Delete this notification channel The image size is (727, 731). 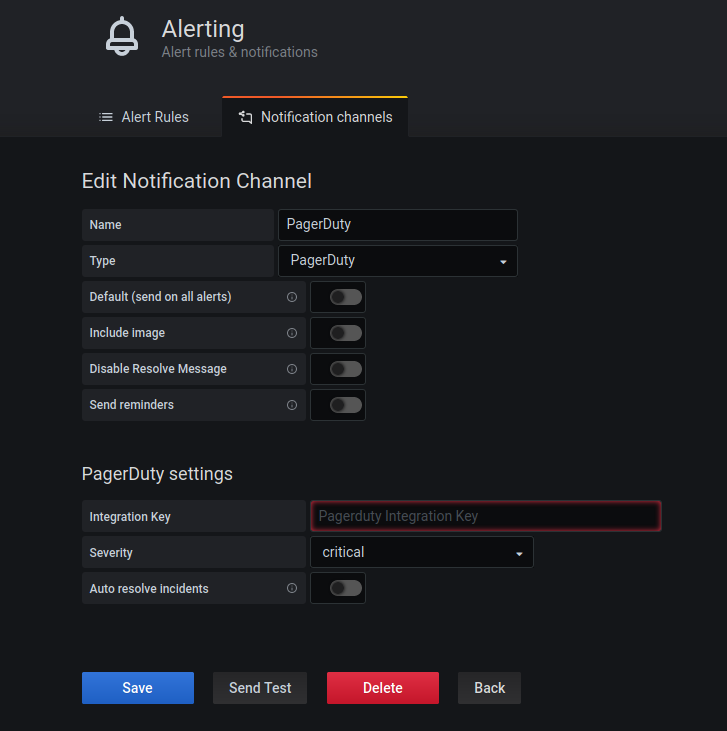[383, 688]
